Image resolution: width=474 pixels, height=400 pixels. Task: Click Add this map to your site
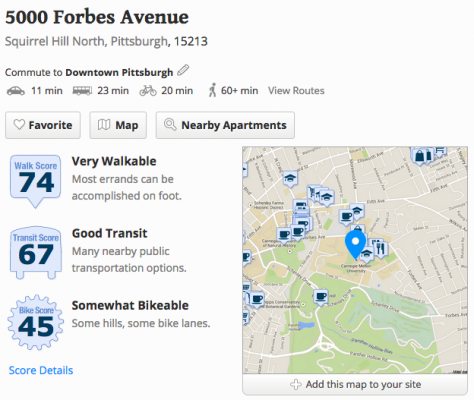(x=355, y=384)
